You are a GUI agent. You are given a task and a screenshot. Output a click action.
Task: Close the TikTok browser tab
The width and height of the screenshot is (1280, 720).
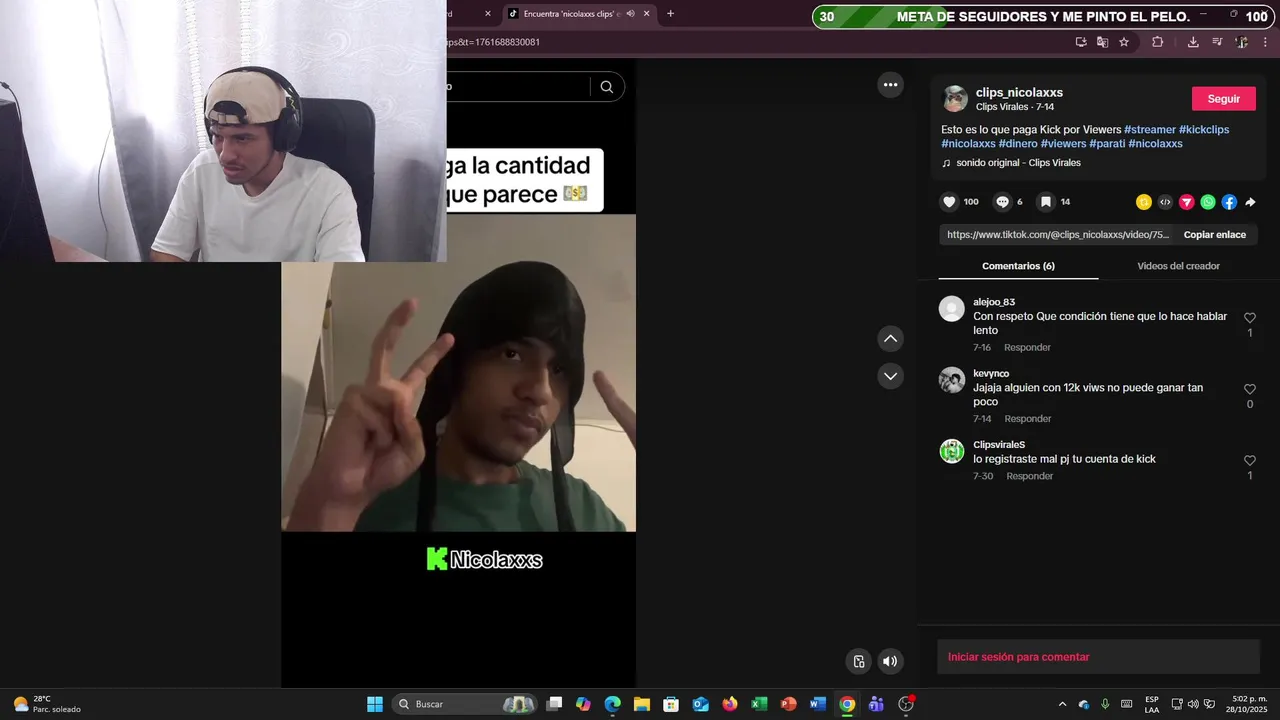click(647, 14)
